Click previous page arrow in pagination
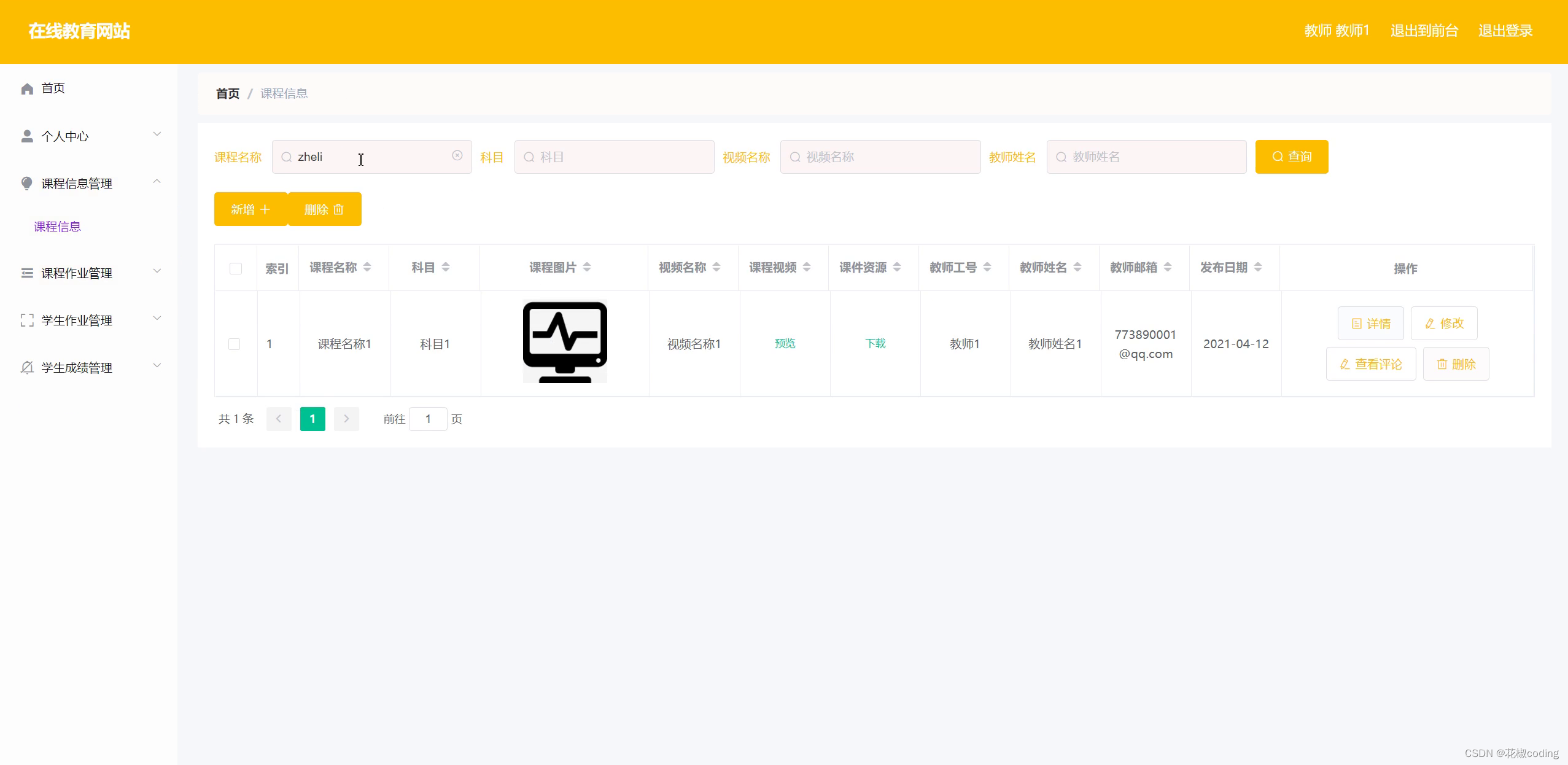Screen dimensions: 1568x765 [x=279, y=419]
